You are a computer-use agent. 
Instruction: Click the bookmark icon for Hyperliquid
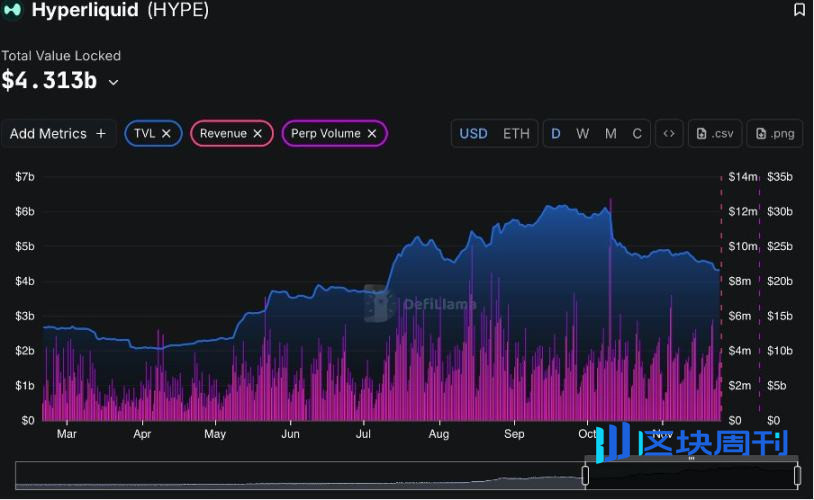point(799,10)
